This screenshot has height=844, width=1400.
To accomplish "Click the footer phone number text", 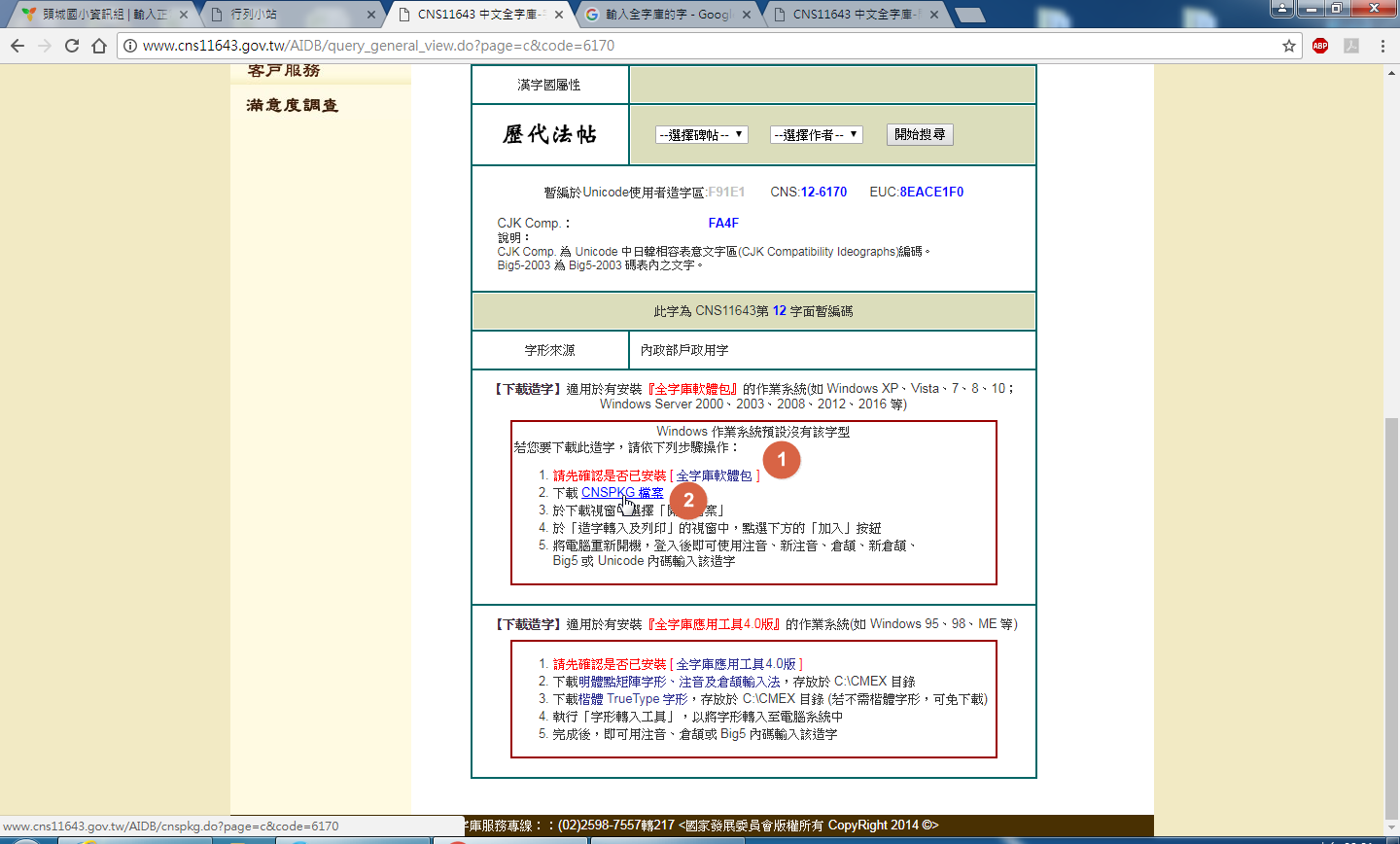I will coord(616,826).
